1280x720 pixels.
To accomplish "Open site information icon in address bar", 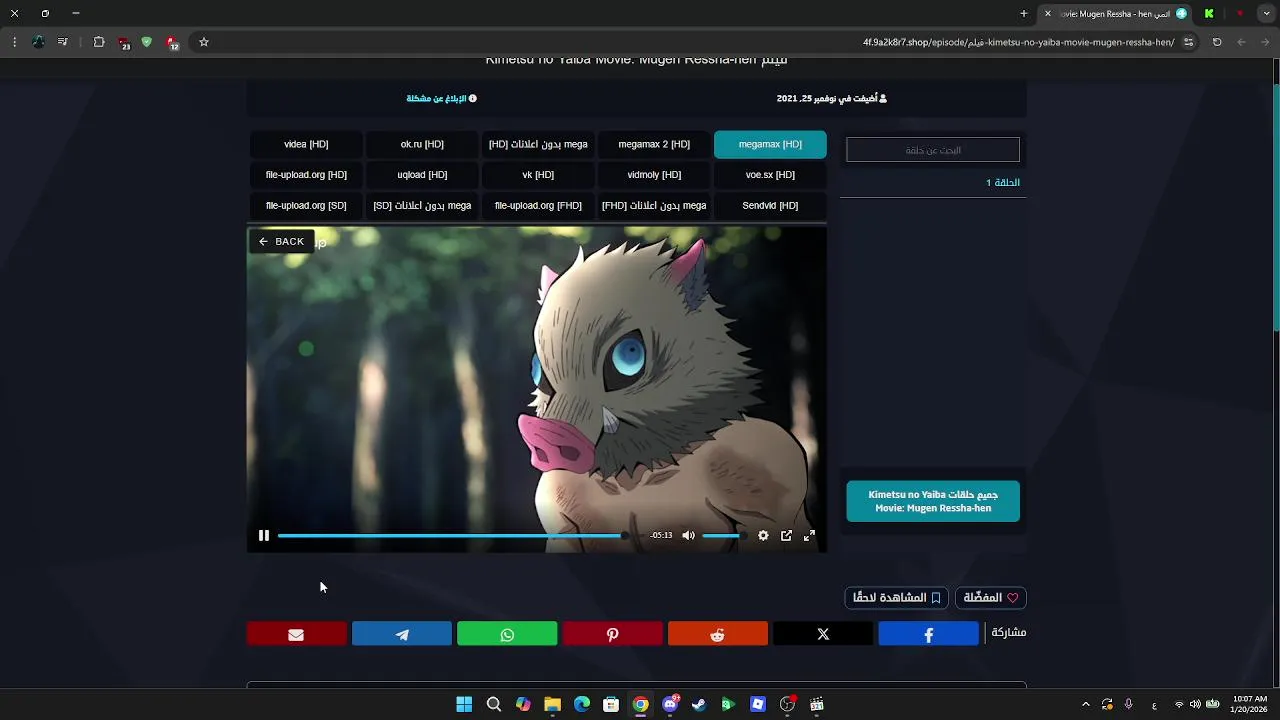I will [x=1188, y=42].
